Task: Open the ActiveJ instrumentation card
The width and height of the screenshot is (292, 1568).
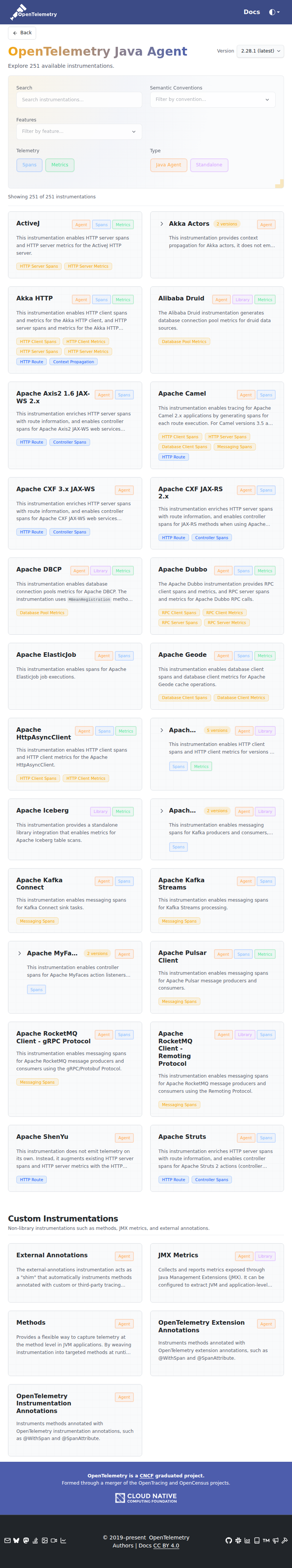Action: point(75,245)
